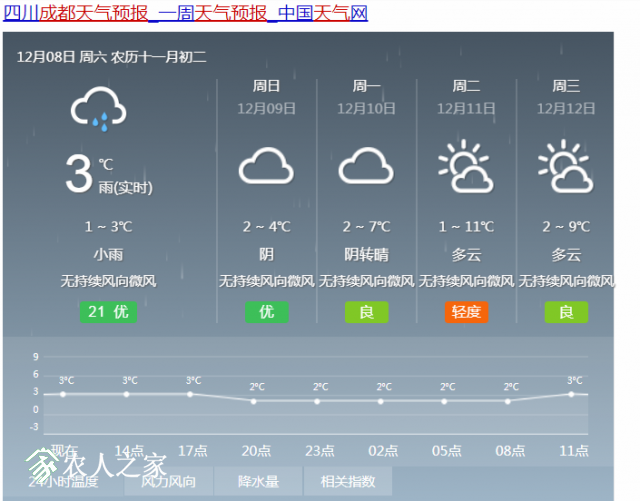Switch to the 相关指数 tab
Image resolution: width=640 pixels, height=501 pixels.
348,481
